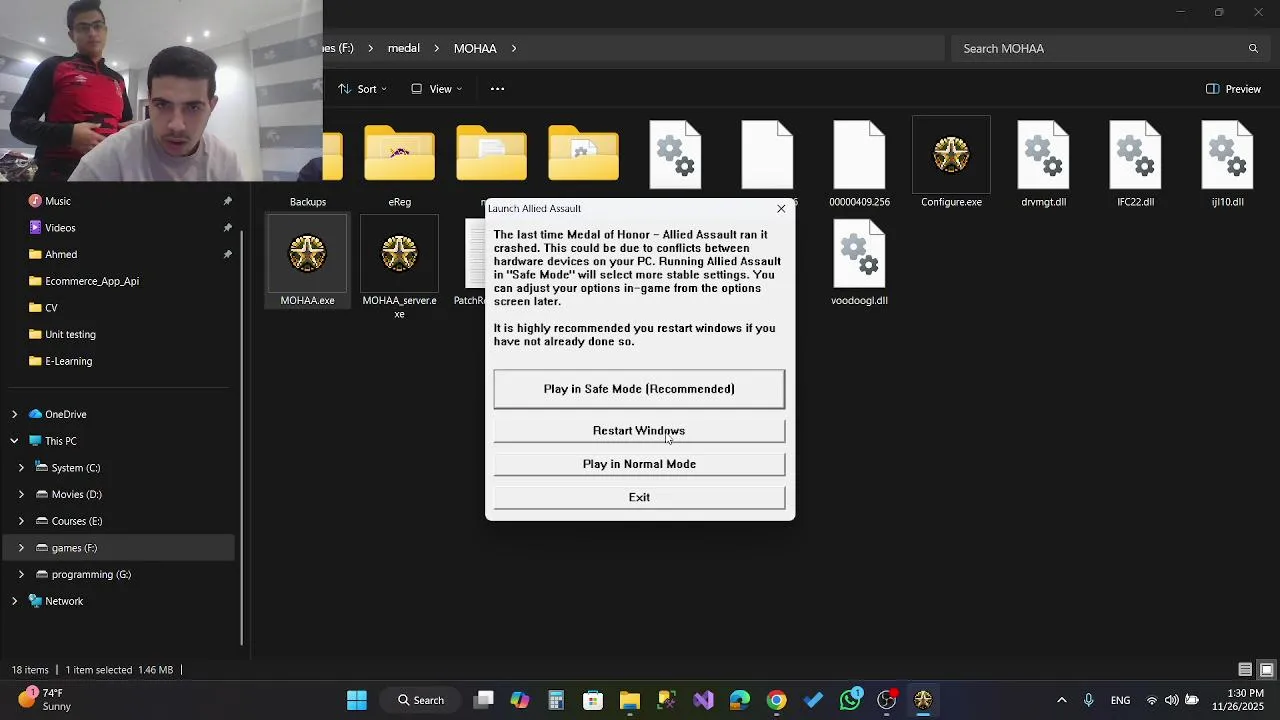Image resolution: width=1280 pixels, height=720 pixels.
Task: Choose Play in Normal Mode
Action: 639,464
